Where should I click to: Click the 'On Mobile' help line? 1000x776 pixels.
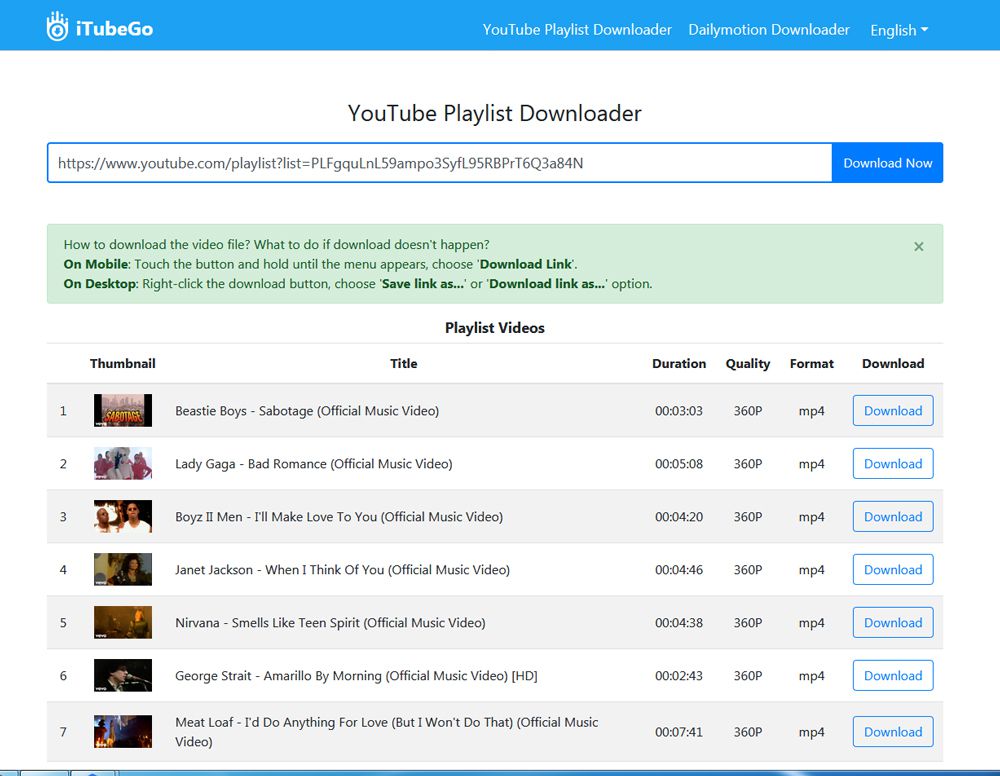pyautogui.click(x=320, y=264)
